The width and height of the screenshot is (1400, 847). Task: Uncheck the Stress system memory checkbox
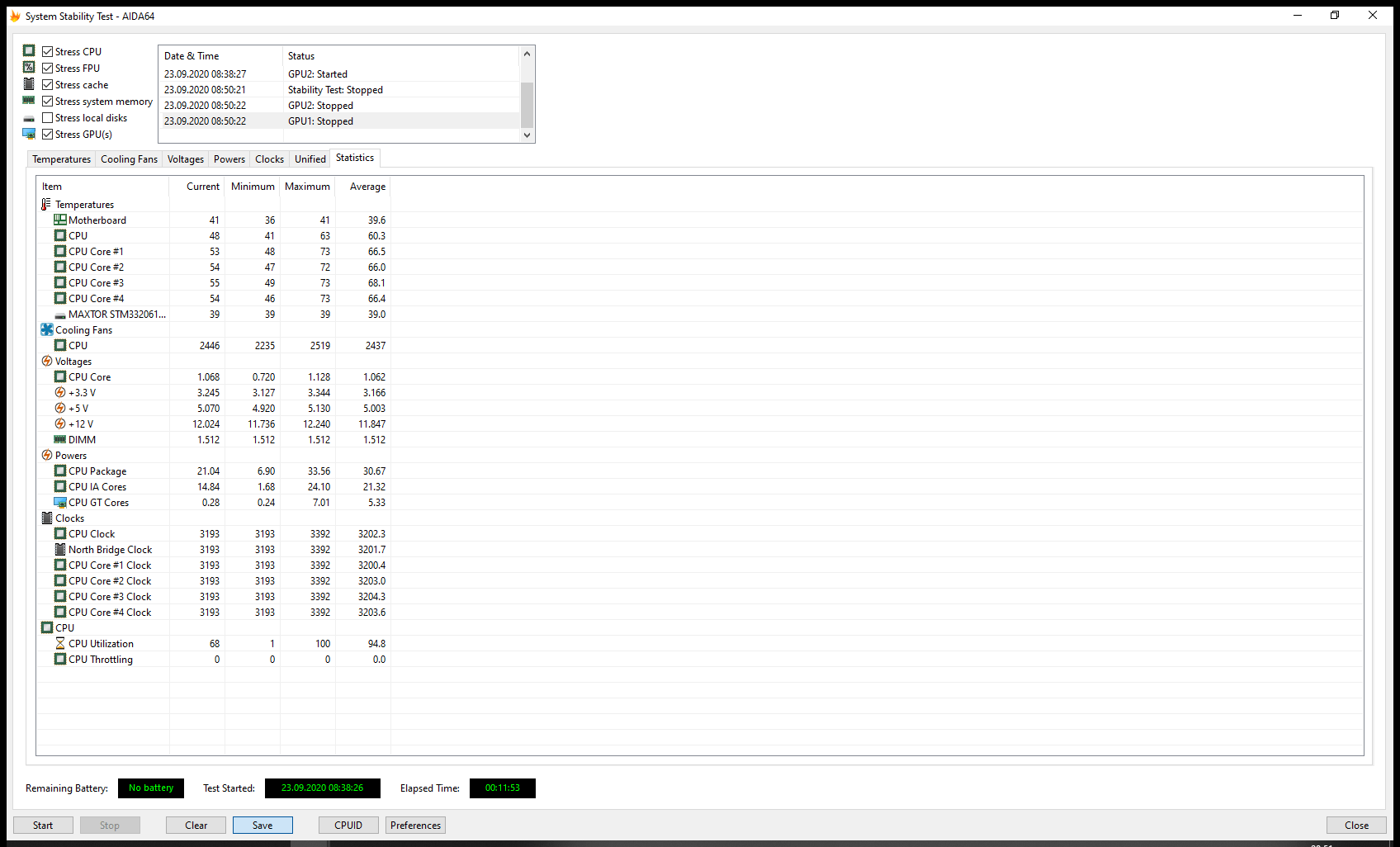pyautogui.click(x=48, y=101)
